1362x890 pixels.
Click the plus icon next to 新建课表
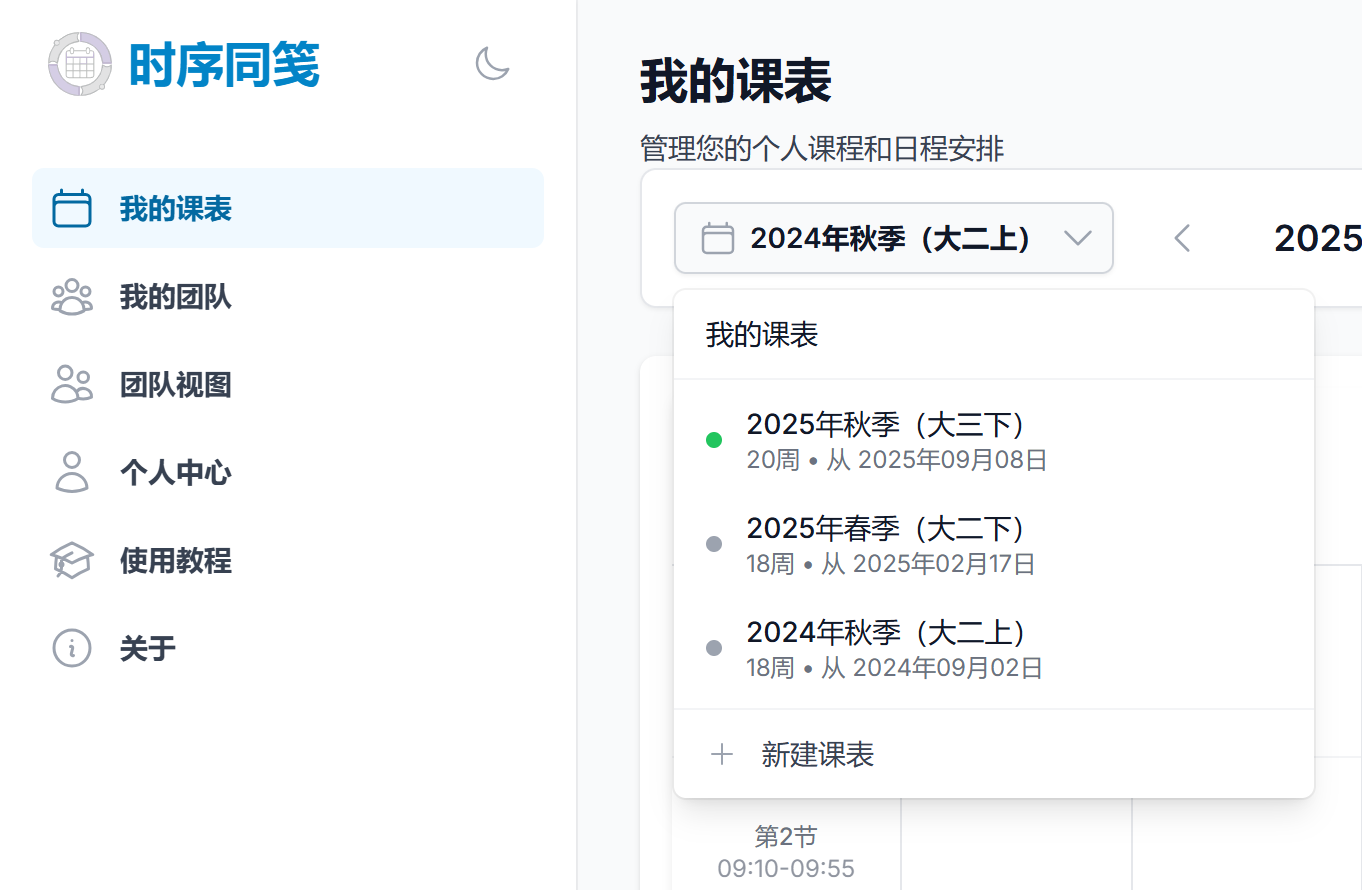[x=721, y=754]
